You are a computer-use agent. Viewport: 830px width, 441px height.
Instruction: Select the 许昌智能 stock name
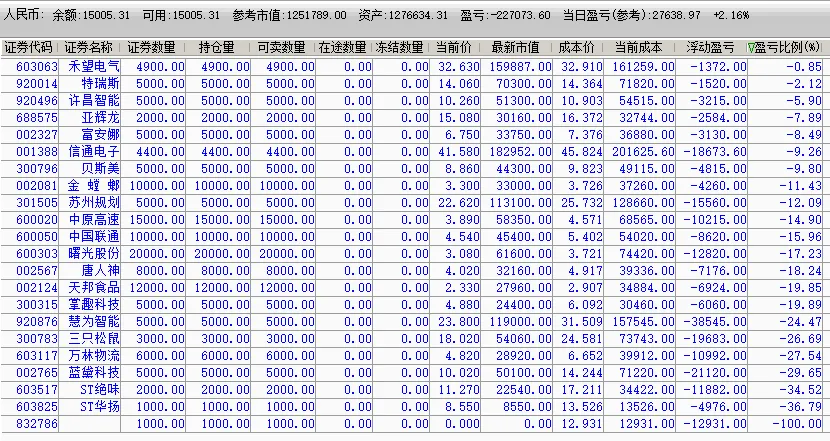(94, 101)
